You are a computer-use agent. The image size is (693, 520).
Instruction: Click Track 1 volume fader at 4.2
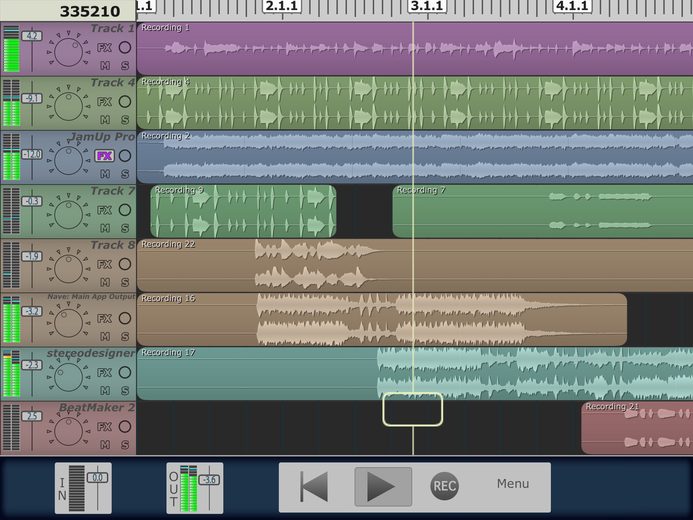click(x=32, y=36)
